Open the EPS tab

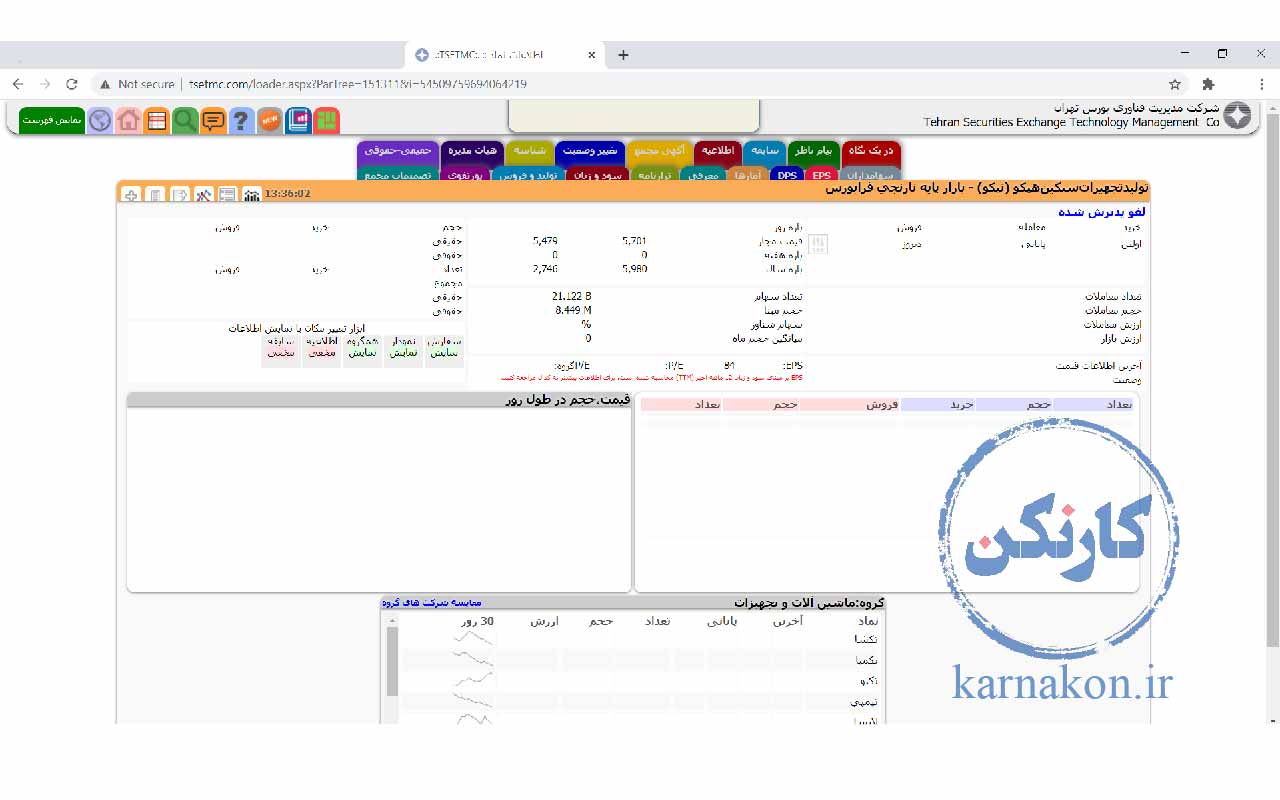pos(821,175)
